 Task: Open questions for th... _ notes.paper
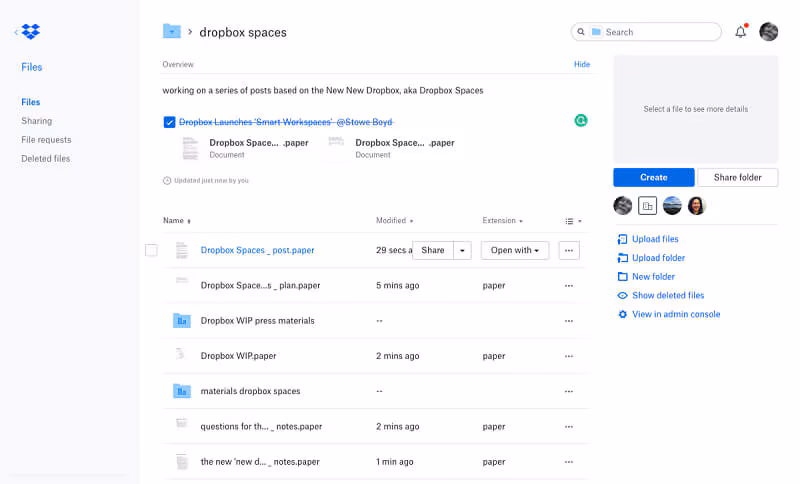[261, 426]
